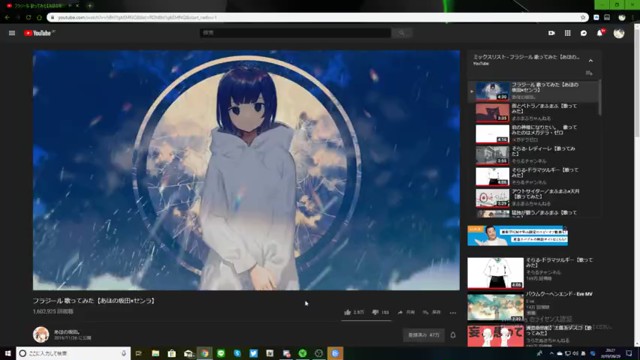The height and width of the screenshot is (360, 640).
Task: Reload the page in browser
Action: pyautogui.click(x=29, y=18)
